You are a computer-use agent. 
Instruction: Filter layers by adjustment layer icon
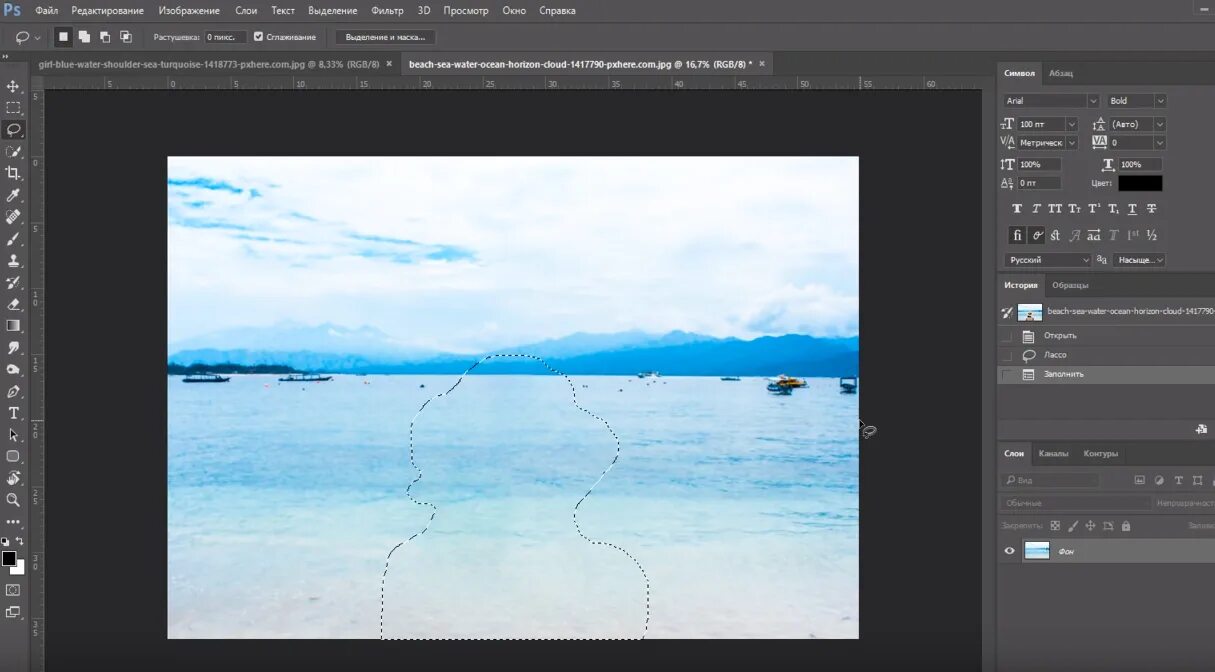coord(1159,481)
